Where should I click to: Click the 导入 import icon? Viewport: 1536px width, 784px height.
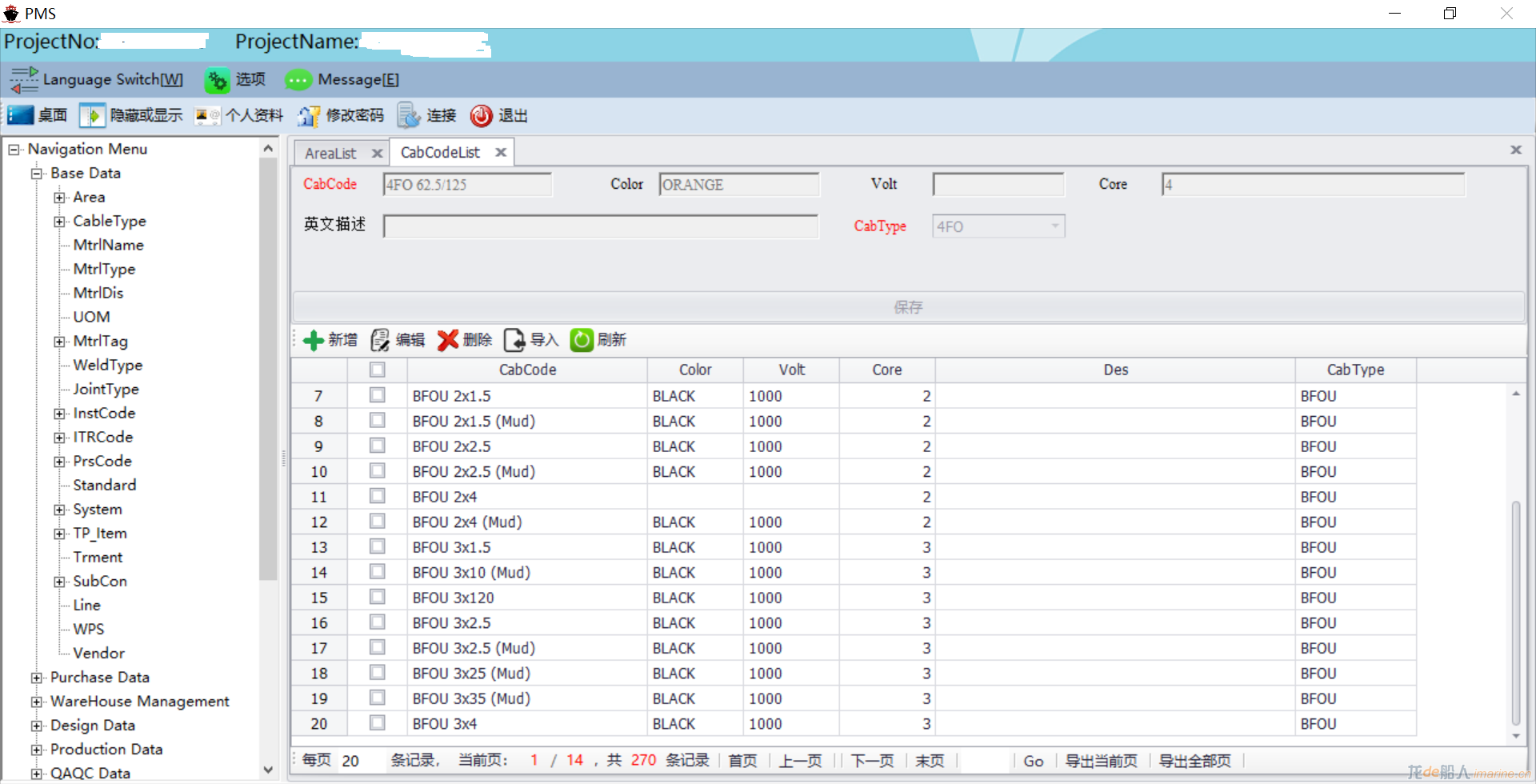click(x=514, y=340)
